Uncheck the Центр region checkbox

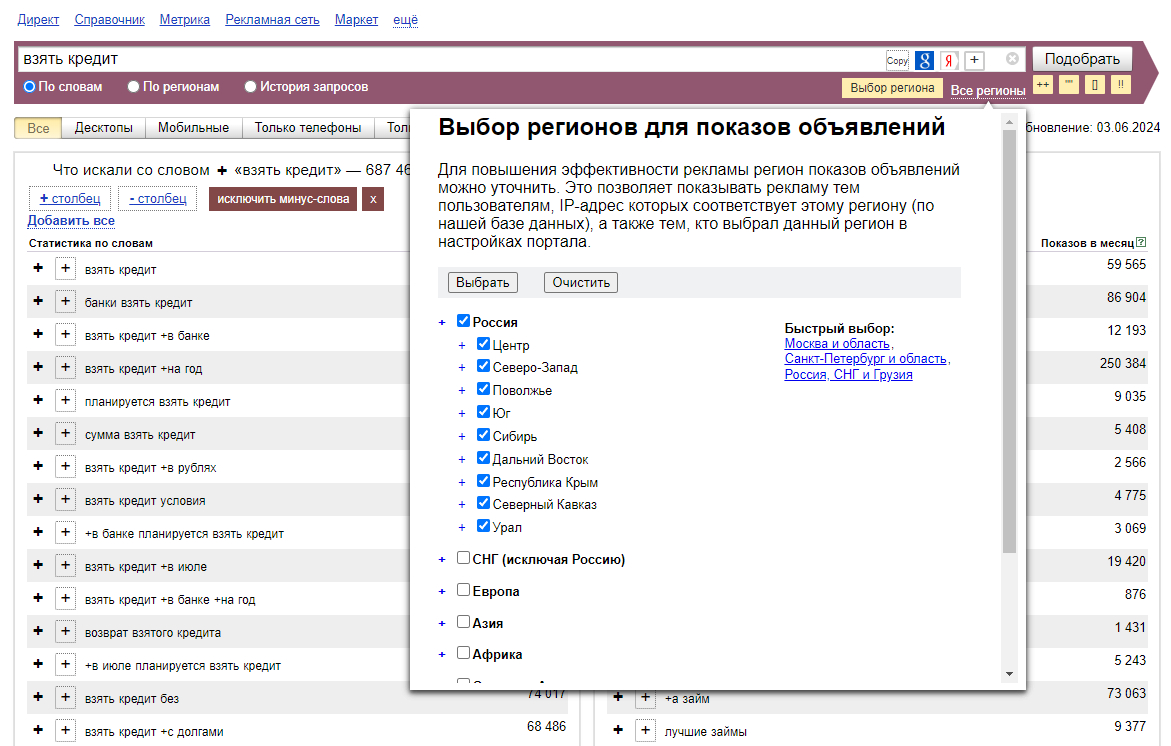(x=483, y=344)
